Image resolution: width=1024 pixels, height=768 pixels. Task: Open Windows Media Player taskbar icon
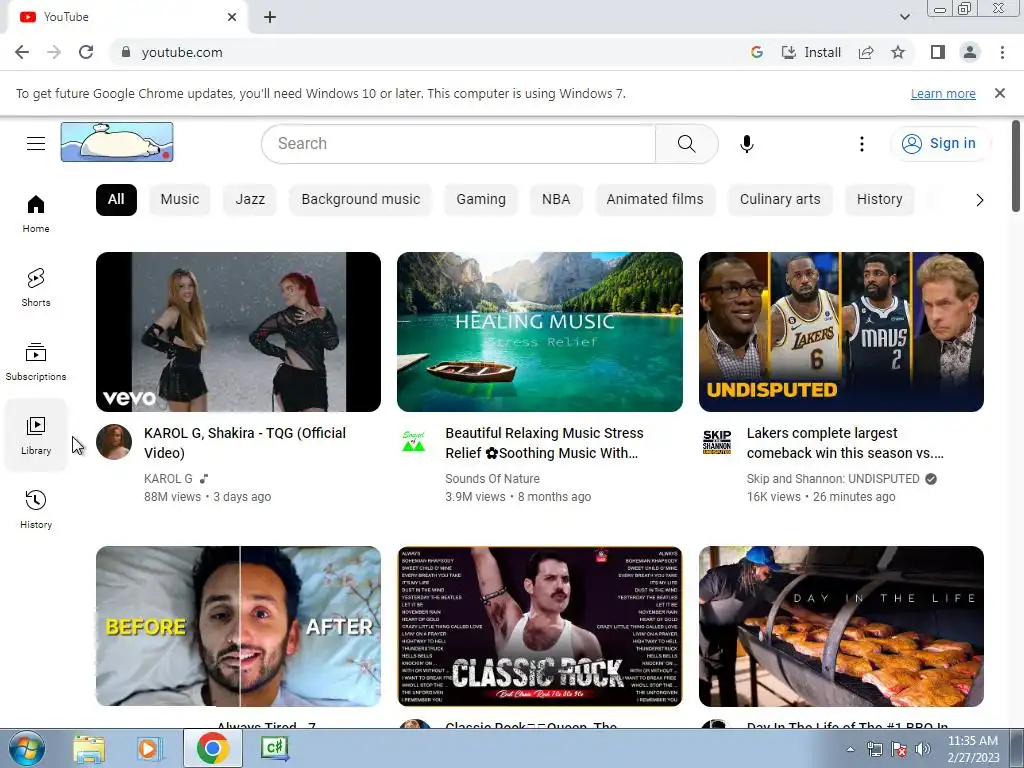[x=150, y=749]
